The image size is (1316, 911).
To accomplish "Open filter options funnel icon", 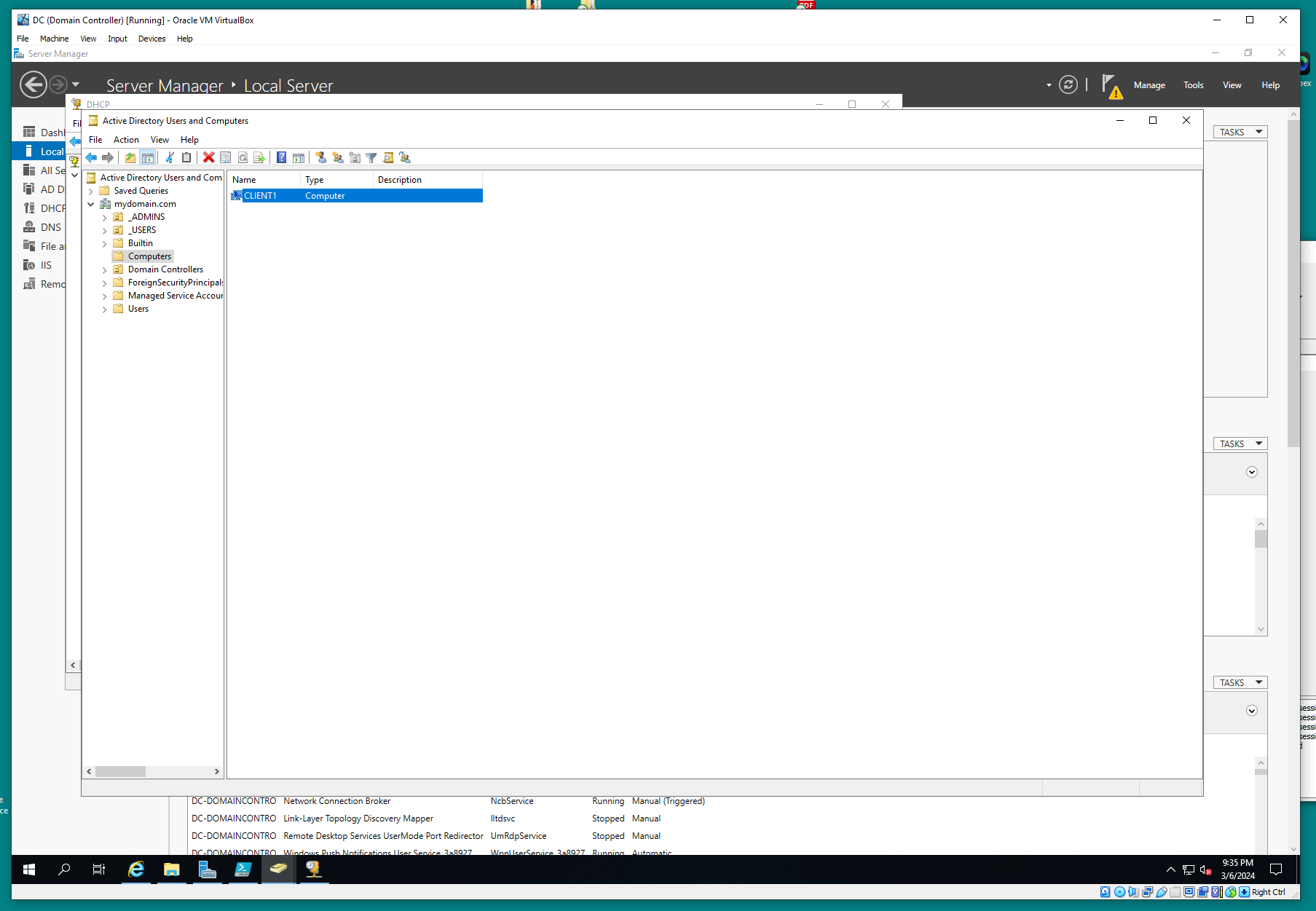I will [371, 157].
